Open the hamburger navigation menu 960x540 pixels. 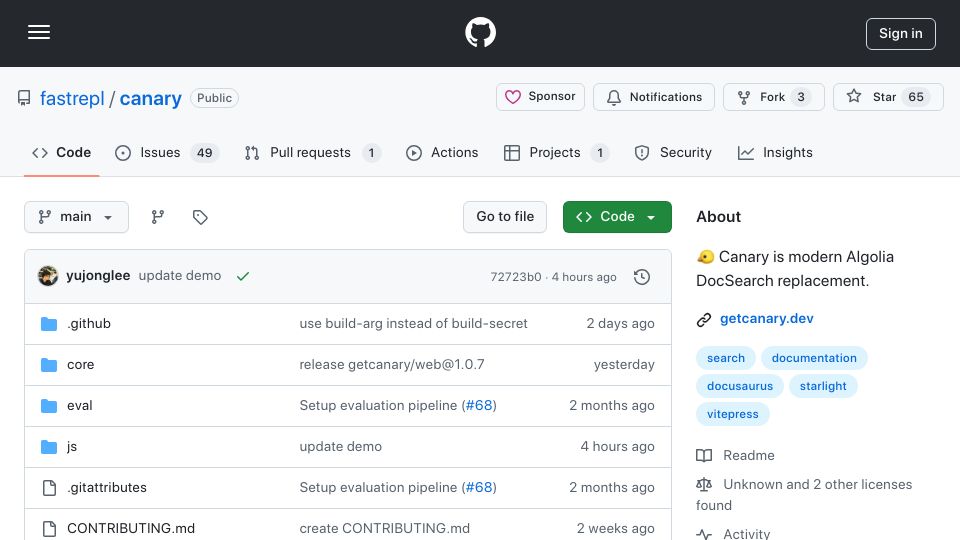tap(39, 32)
